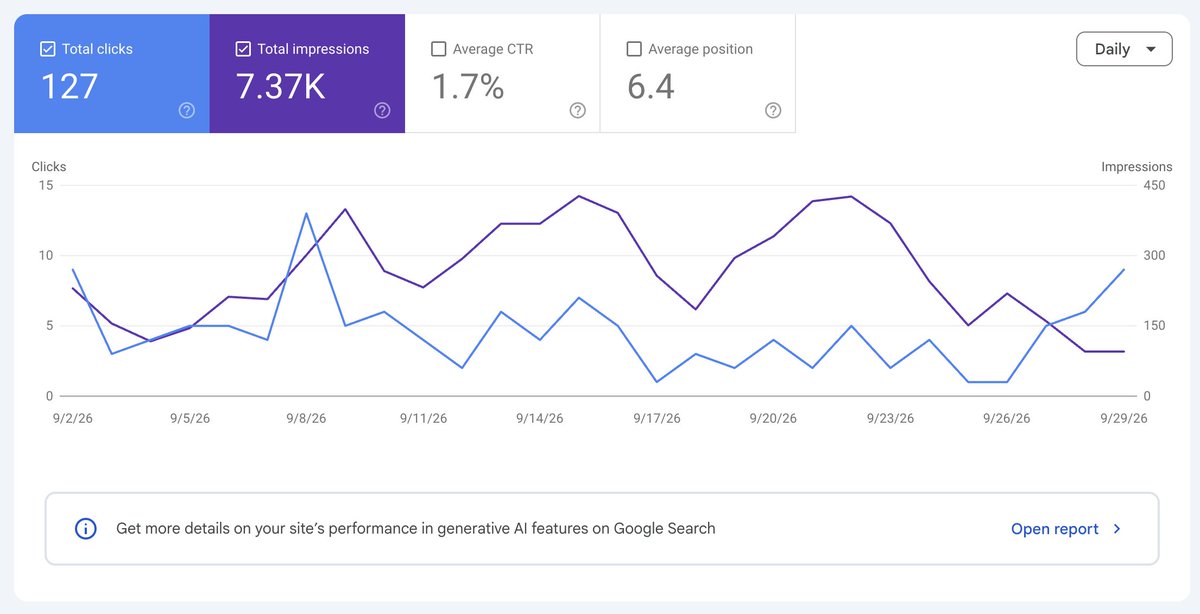The height and width of the screenshot is (614, 1200).
Task: Click the 9/23/26 date label on the axis
Action: (890, 419)
